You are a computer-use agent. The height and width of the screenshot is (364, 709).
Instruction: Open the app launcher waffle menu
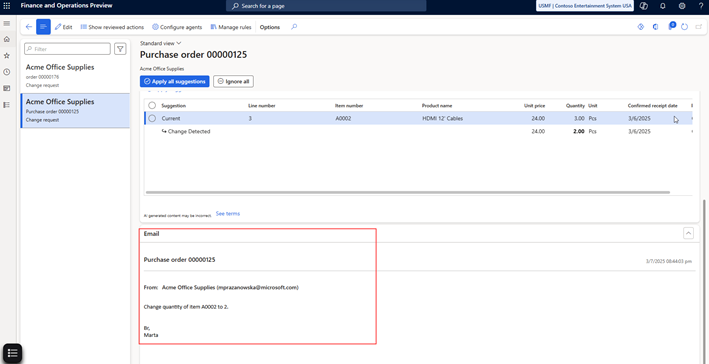point(7,6)
